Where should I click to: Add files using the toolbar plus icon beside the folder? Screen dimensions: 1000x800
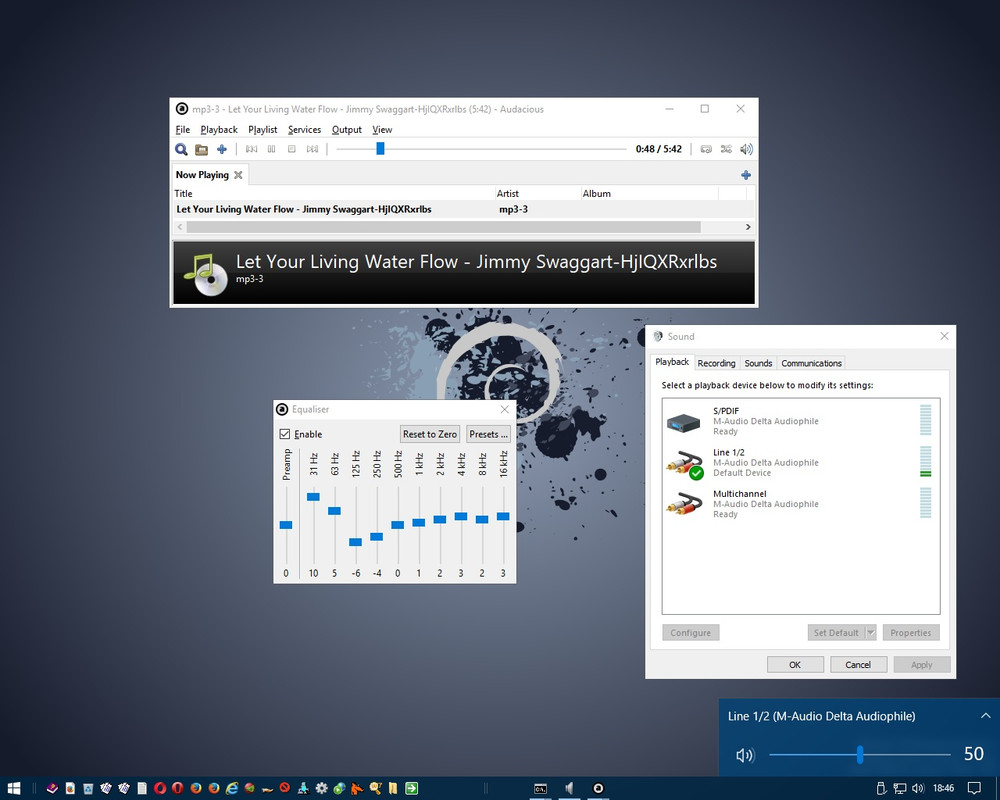point(221,149)
